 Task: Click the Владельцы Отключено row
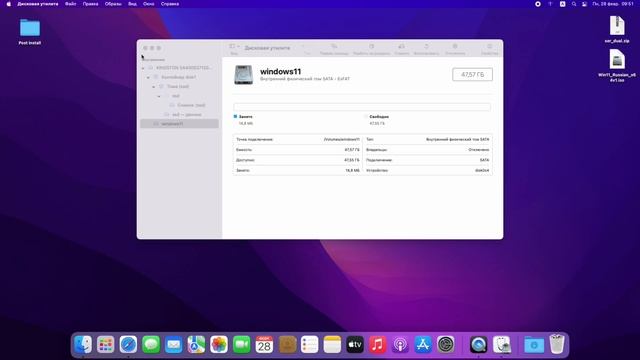point(427,150)
